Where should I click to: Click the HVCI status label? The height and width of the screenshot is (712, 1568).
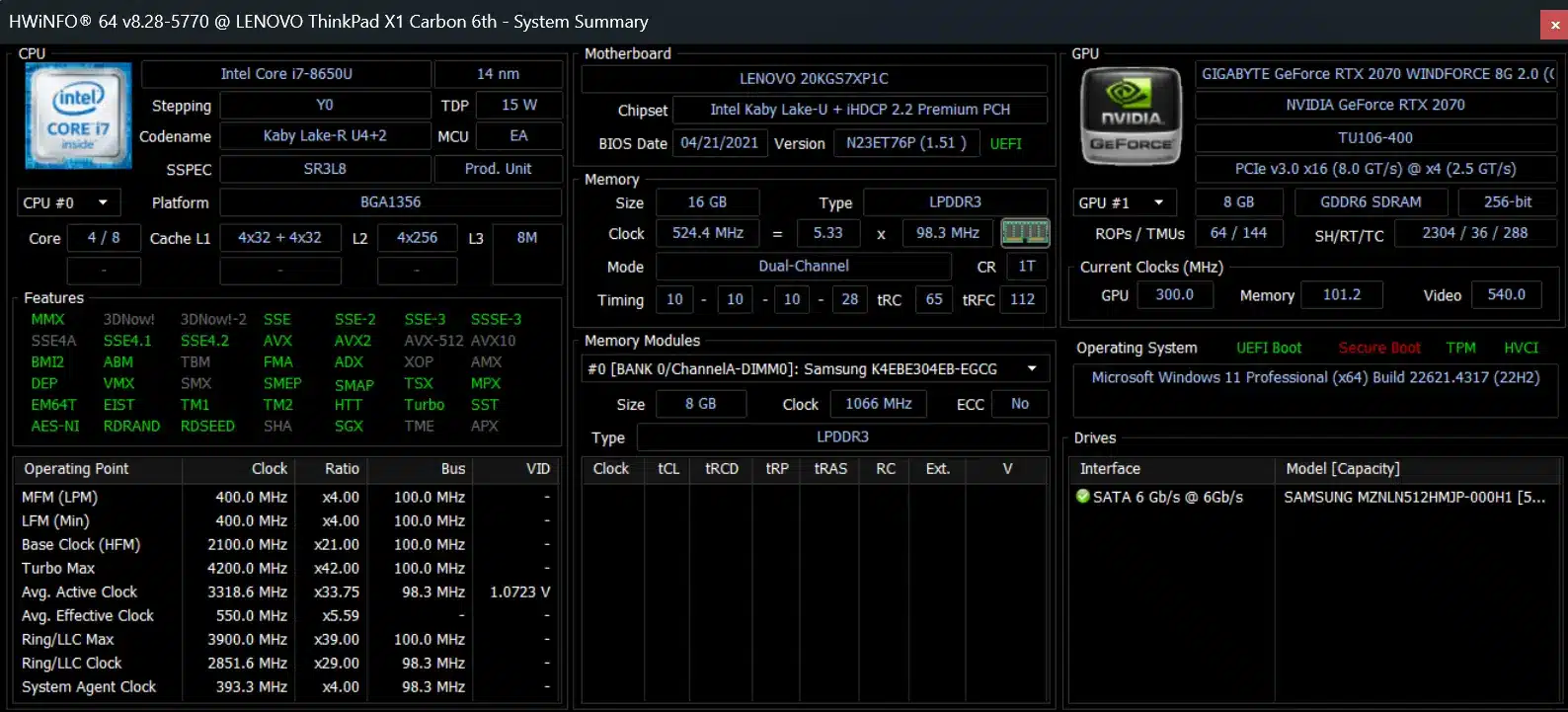tap(1522, 348)
